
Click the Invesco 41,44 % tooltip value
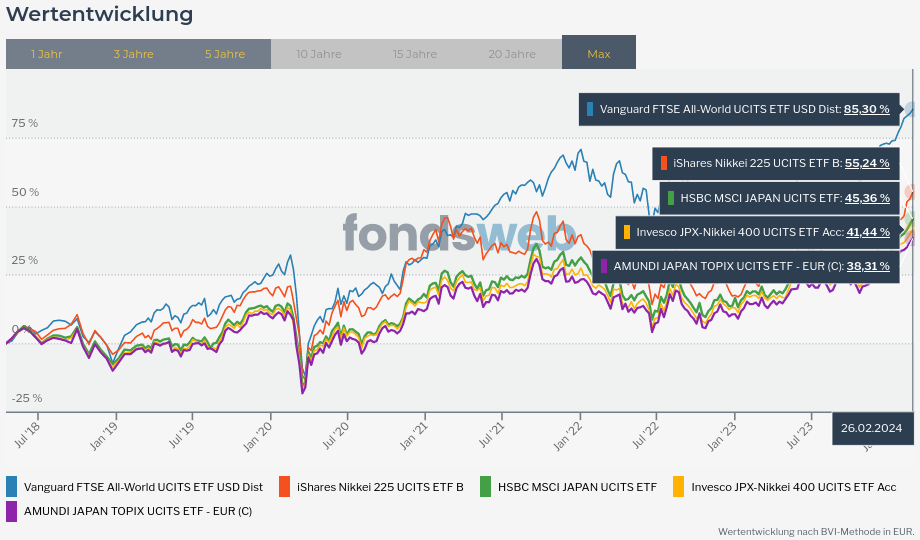click(868, 232)
